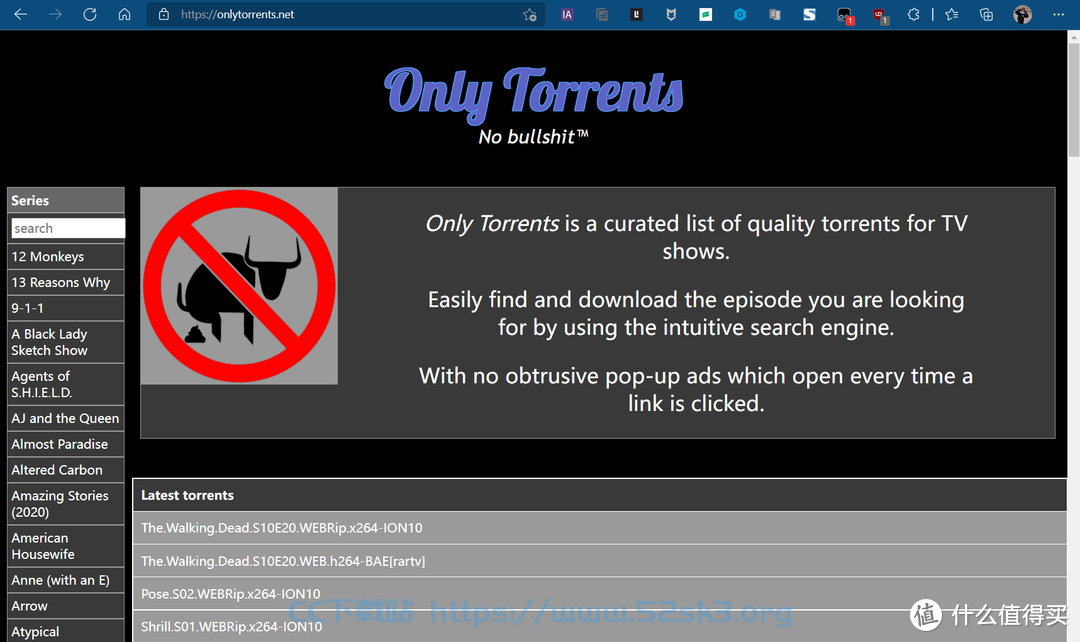The height and width of the screenshot is (642, 1080).
Task: Focus the Series search box
Action: pos(68,228)
